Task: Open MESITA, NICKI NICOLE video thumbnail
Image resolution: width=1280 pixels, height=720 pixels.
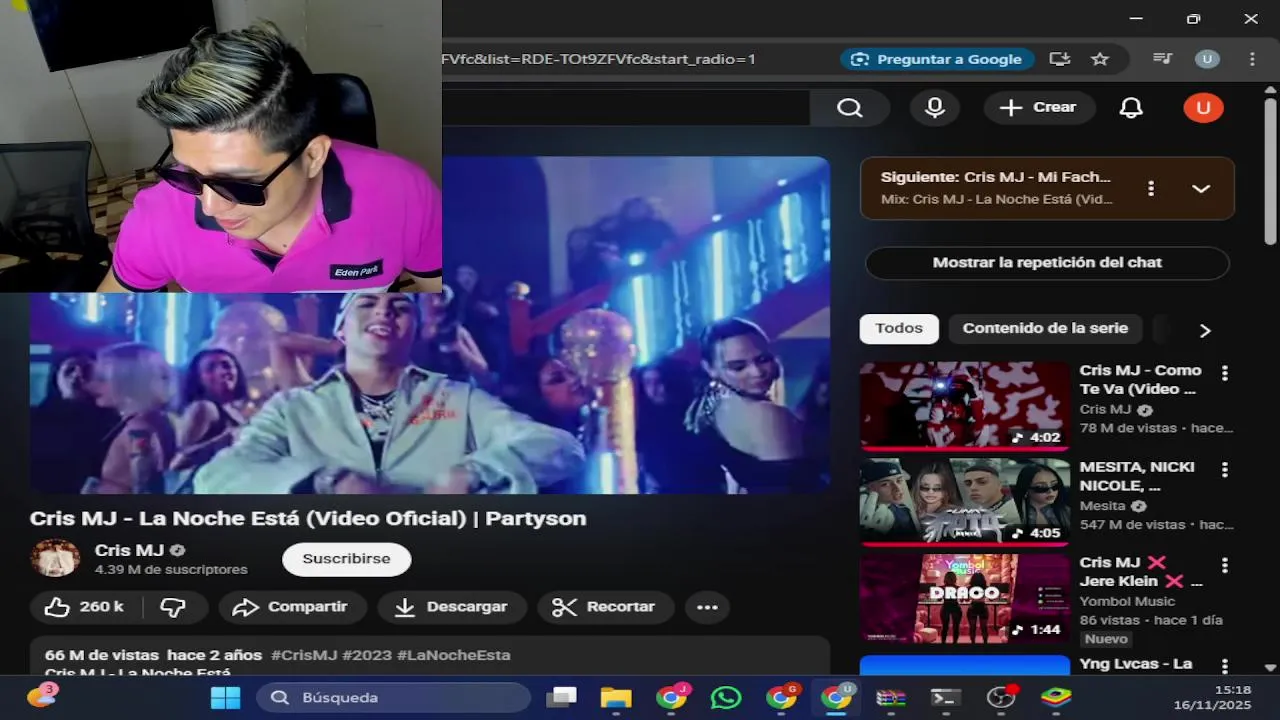Action: [x=964, y=501]
